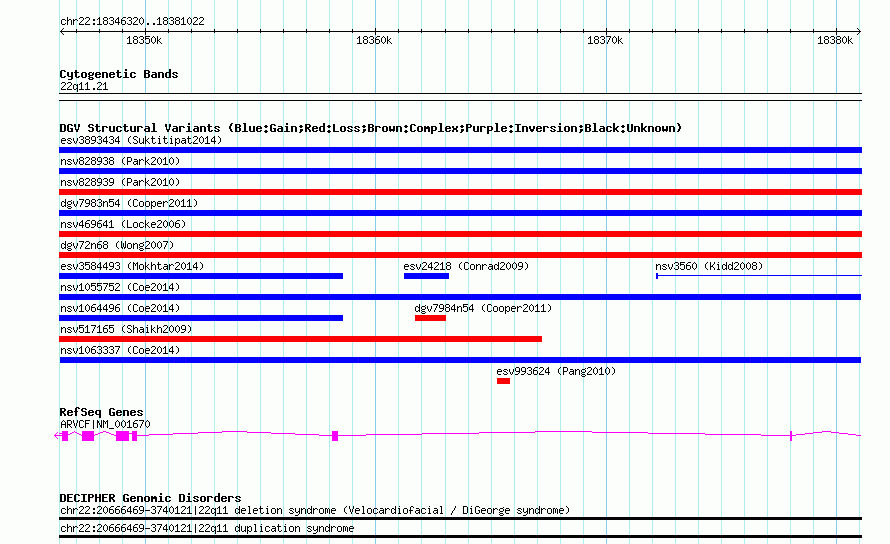Click the blue bar under dgv7983n54
This screenshot has height=544, width=890.
click(460, 213)
